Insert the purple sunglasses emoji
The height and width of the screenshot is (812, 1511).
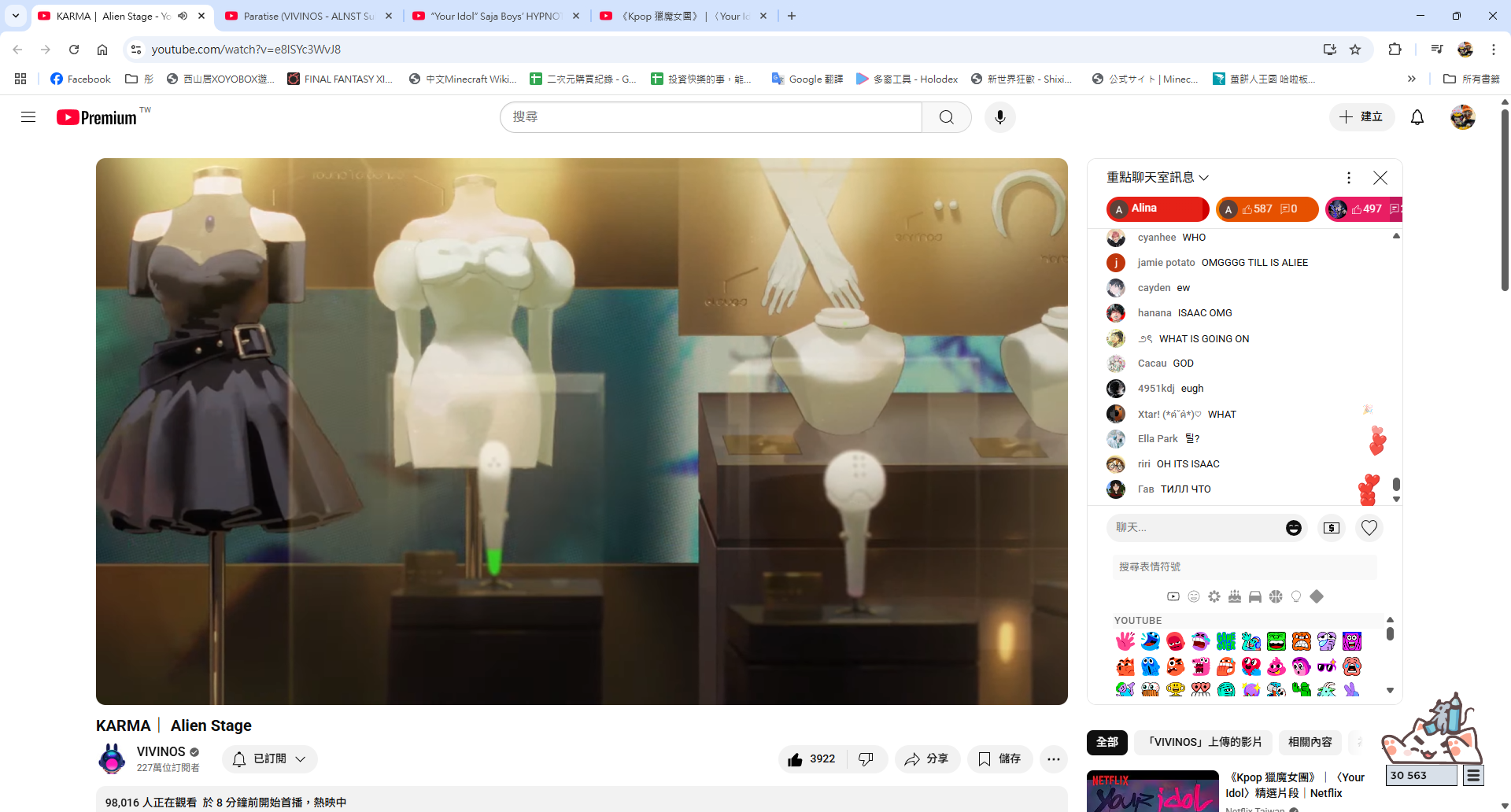pyautogui.click(x=1327, y=666)
